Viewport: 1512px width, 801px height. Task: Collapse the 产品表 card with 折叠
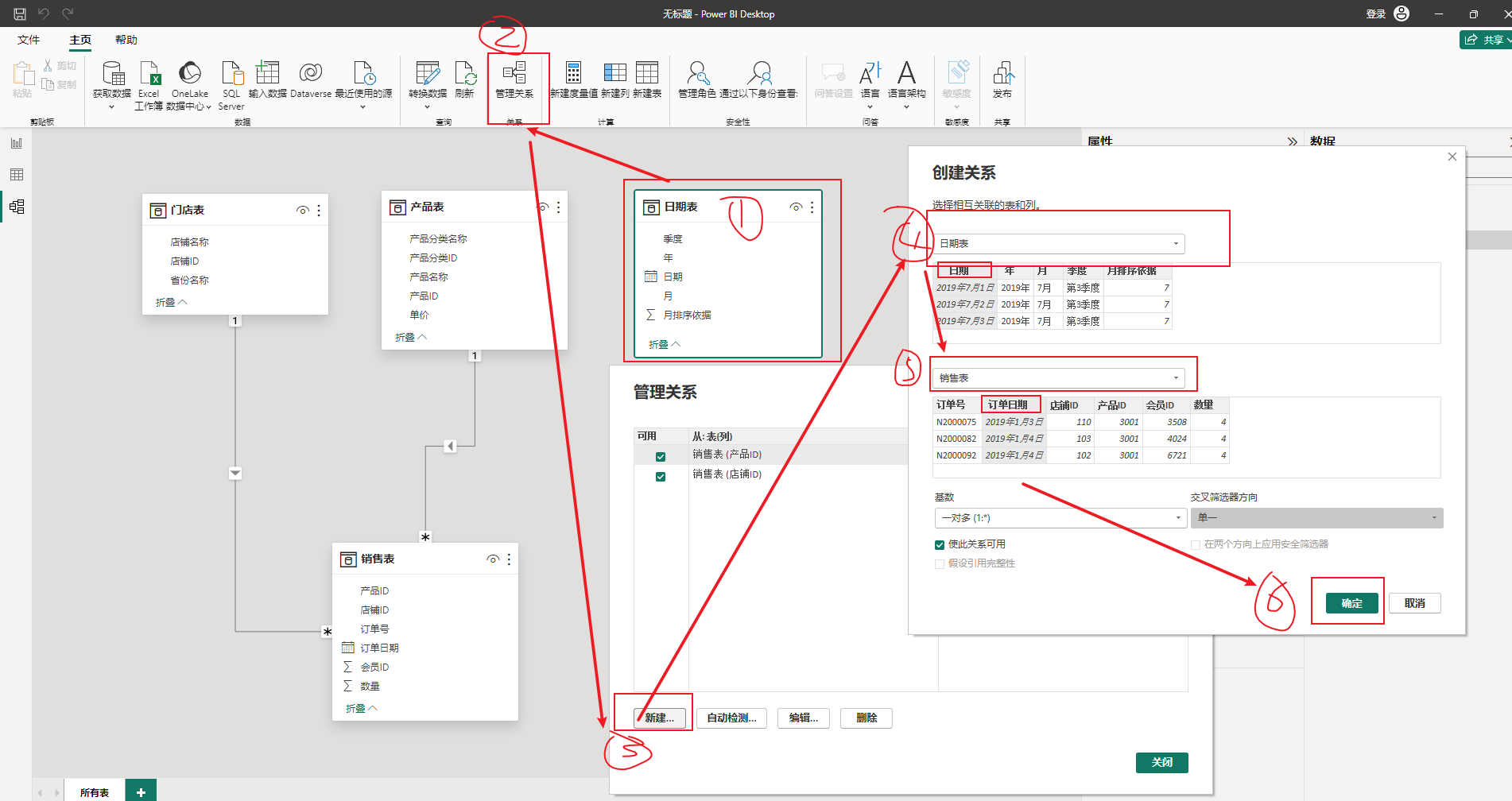(x=411, y=338)
